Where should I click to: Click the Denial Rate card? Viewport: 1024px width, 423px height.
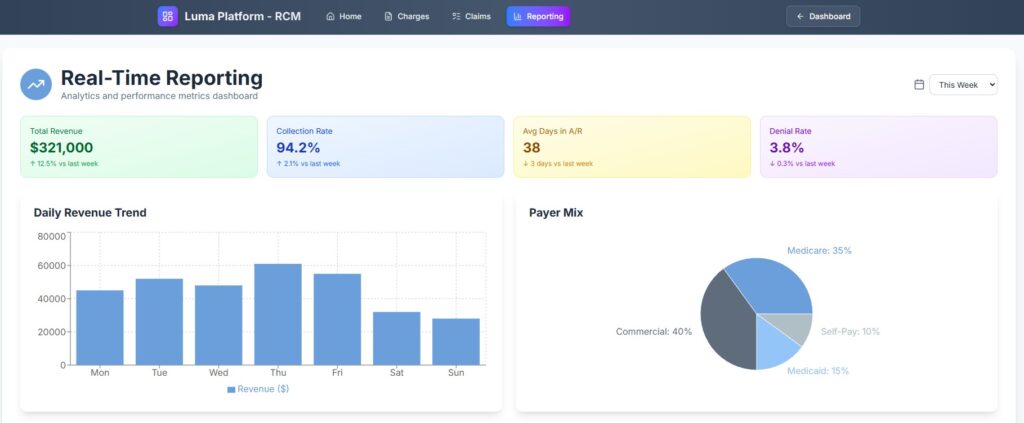click(x=878, y=147)
